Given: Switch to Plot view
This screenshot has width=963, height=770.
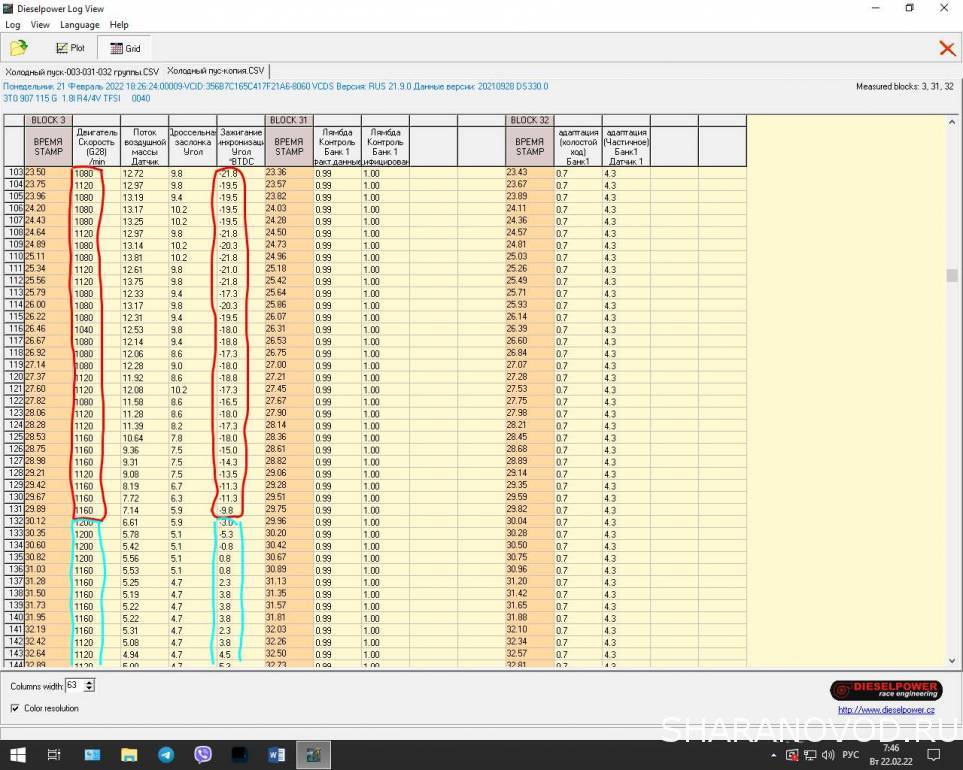Looking at the screenshot, I should (x=70, y=48).
